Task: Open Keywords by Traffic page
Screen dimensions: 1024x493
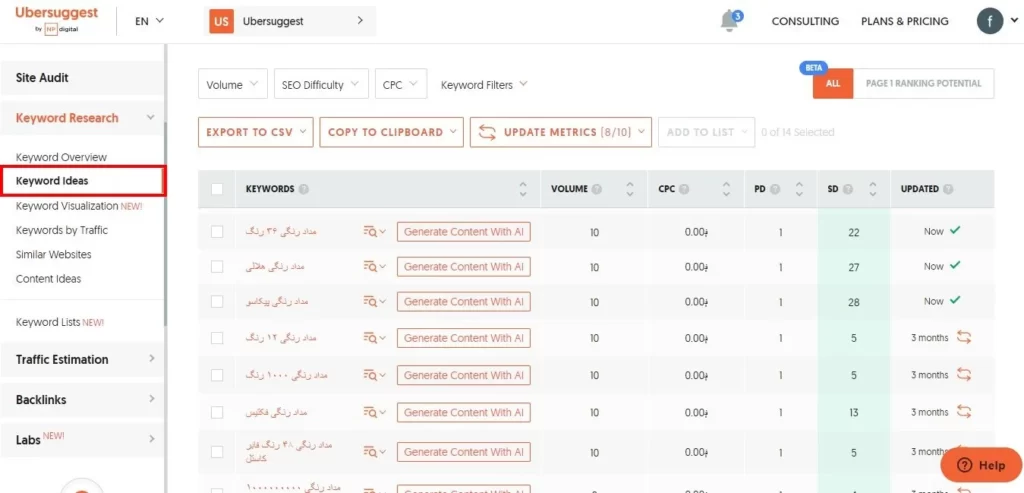Action: pyautogui.click(x=62, y=230)
